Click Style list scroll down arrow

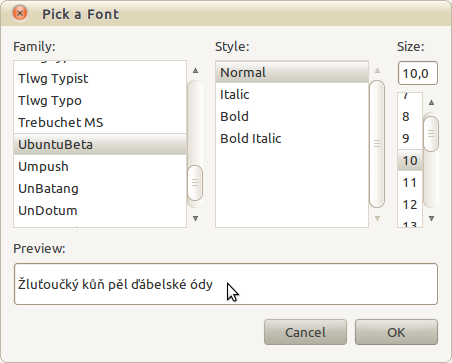pyautogui.click(x=377, y=218)
